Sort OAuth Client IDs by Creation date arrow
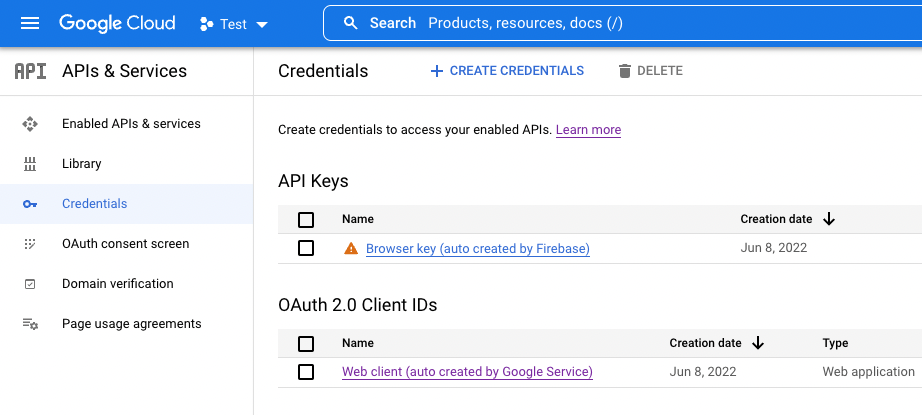The width and height of the screenshot is (922, 415). 758,343
